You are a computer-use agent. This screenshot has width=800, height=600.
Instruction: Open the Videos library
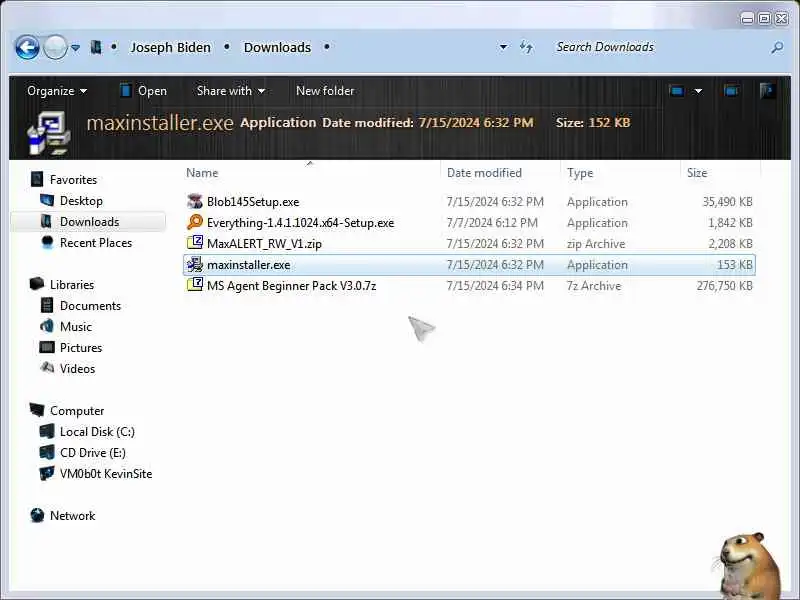pos(77,368)
